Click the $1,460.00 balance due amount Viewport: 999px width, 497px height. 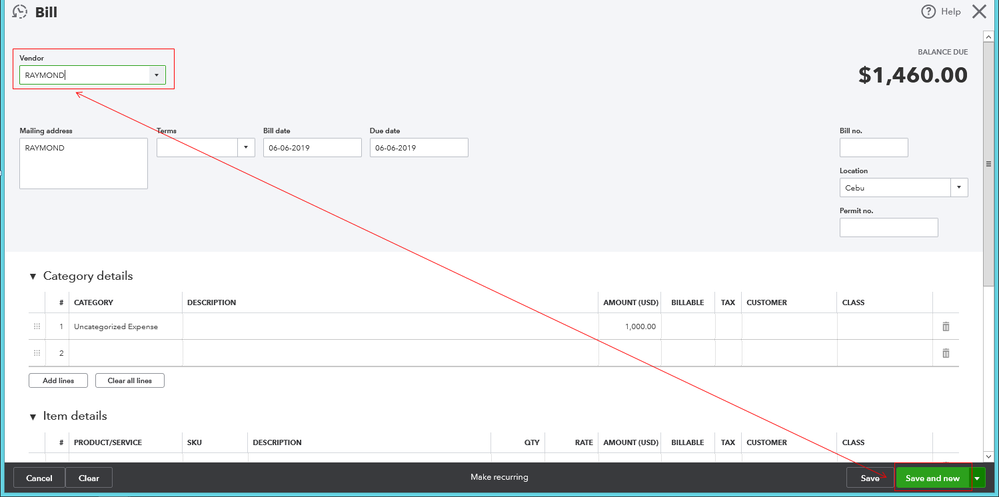point(913,75)
